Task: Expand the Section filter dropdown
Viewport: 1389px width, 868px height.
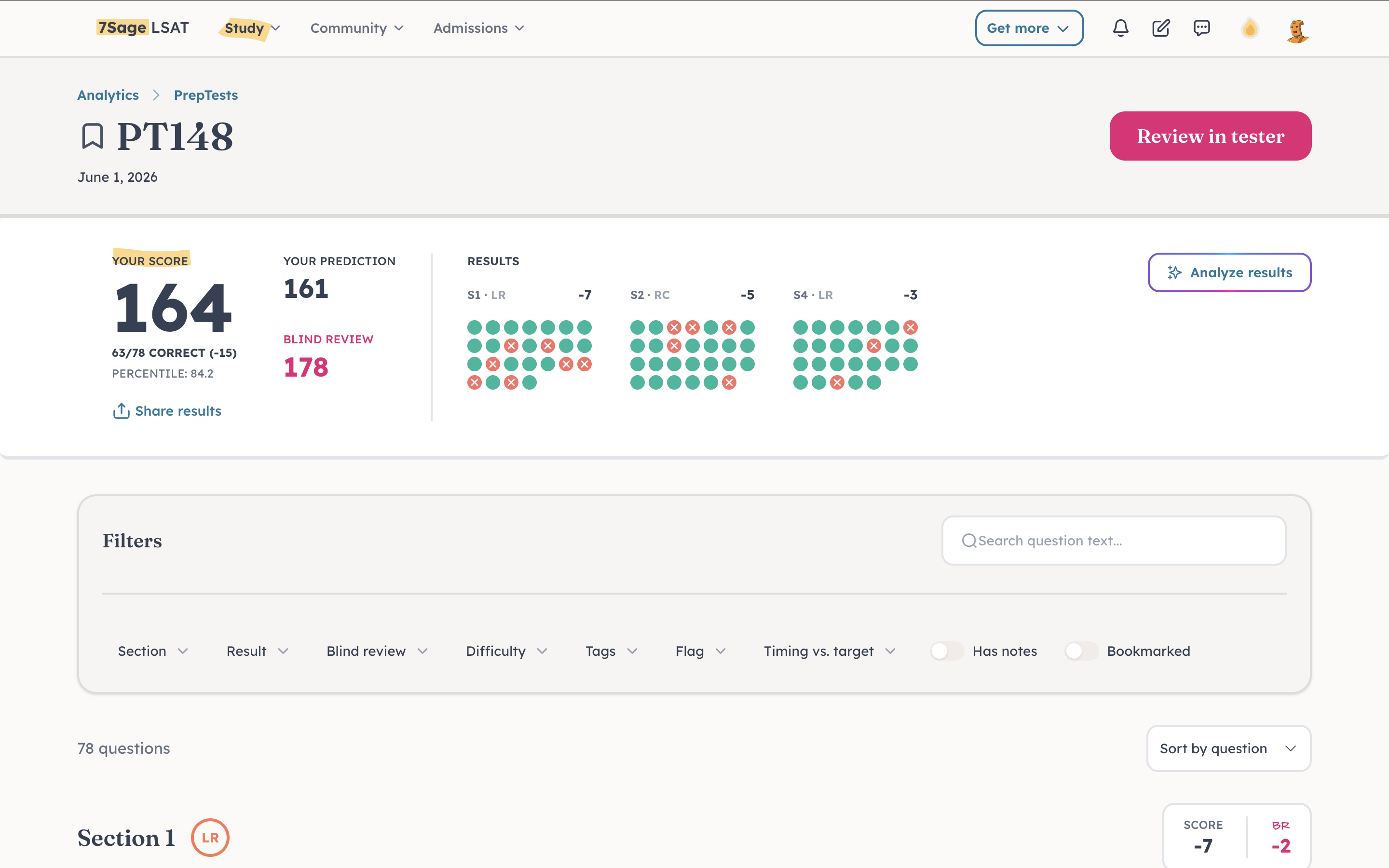Action: coord(153,651)
